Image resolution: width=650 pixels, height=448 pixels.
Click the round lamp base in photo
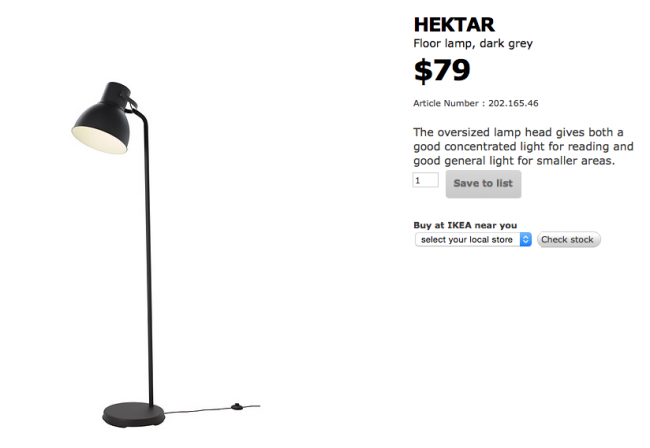pyautogui.click(x=133, y=414)
